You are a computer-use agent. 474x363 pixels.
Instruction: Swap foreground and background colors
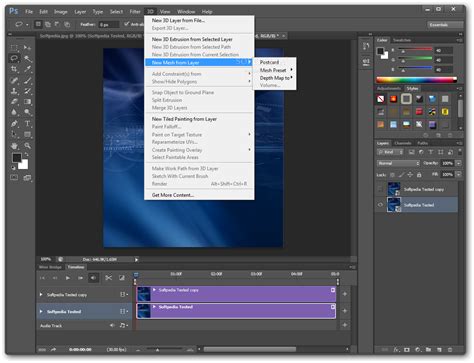(26, 155)
